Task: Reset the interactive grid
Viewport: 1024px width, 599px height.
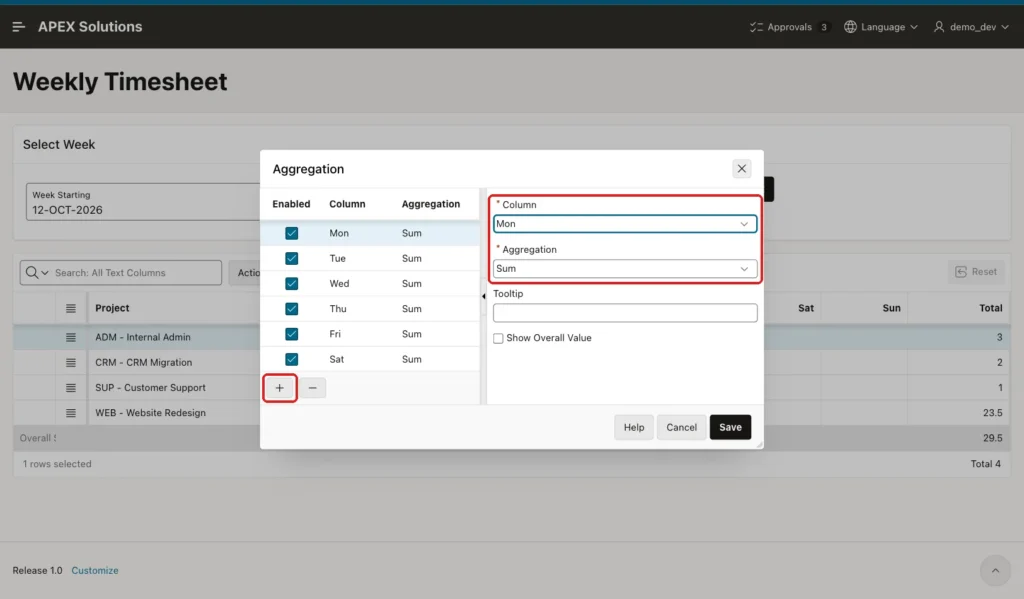Action: (x=976, y=272)
